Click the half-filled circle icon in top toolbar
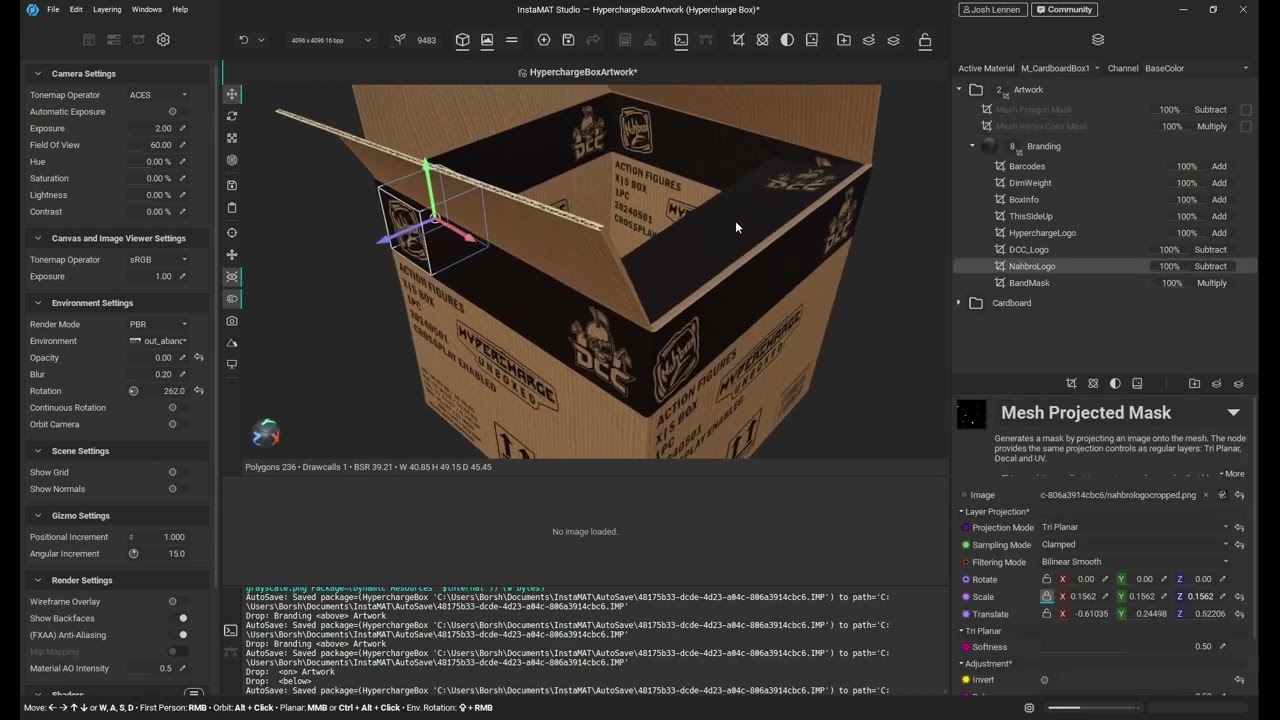The image size is (1280, 720). point(787,40)
